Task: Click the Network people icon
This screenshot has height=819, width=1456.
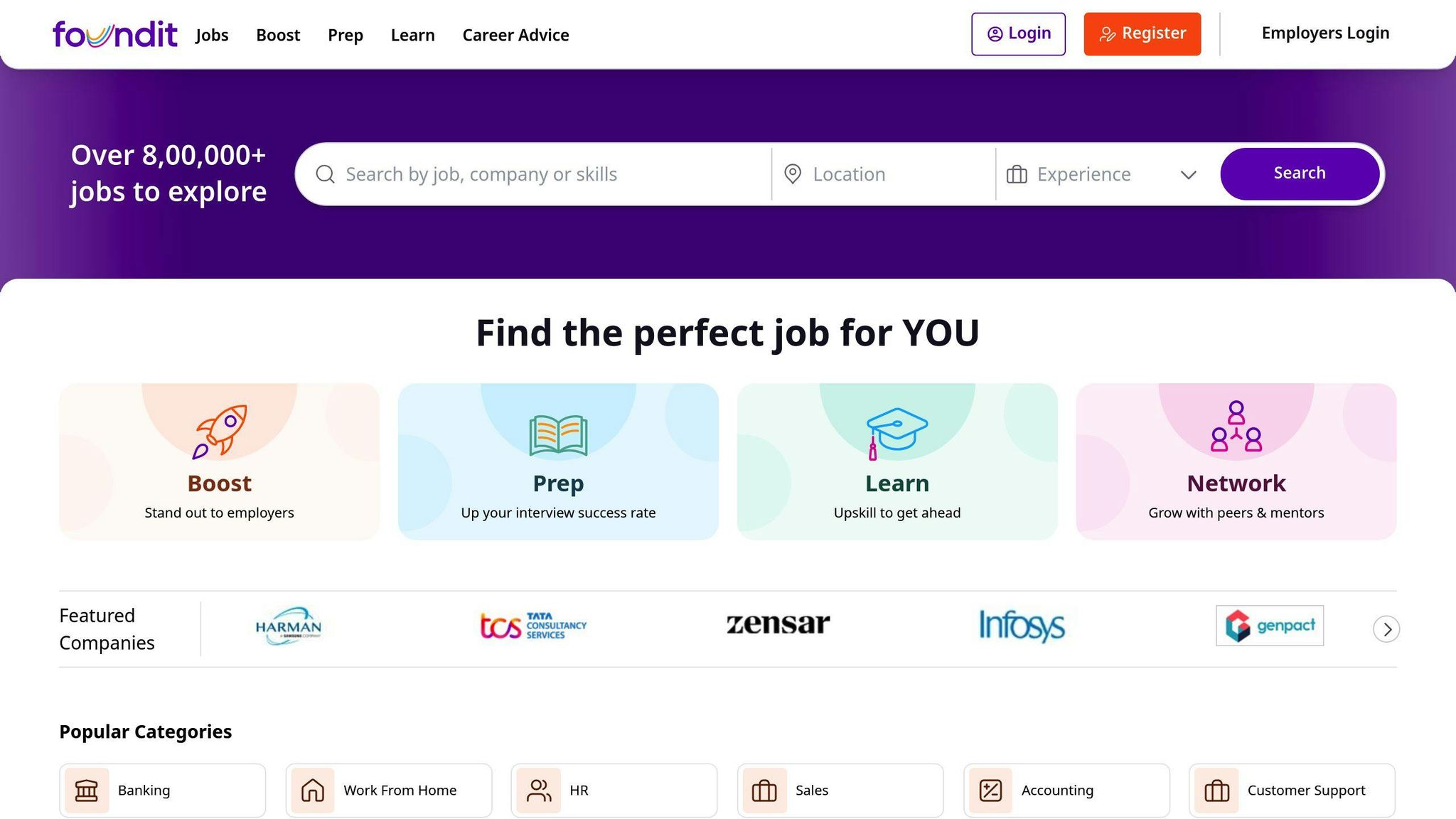Action: click(1236, 427)
